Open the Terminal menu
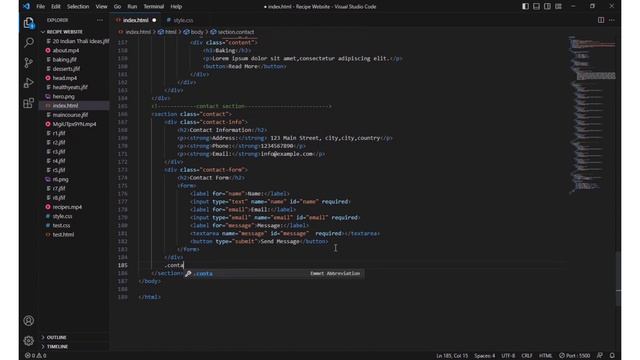Image resolution: width=640 pixels, height=360 pixels. pos(154,7)
